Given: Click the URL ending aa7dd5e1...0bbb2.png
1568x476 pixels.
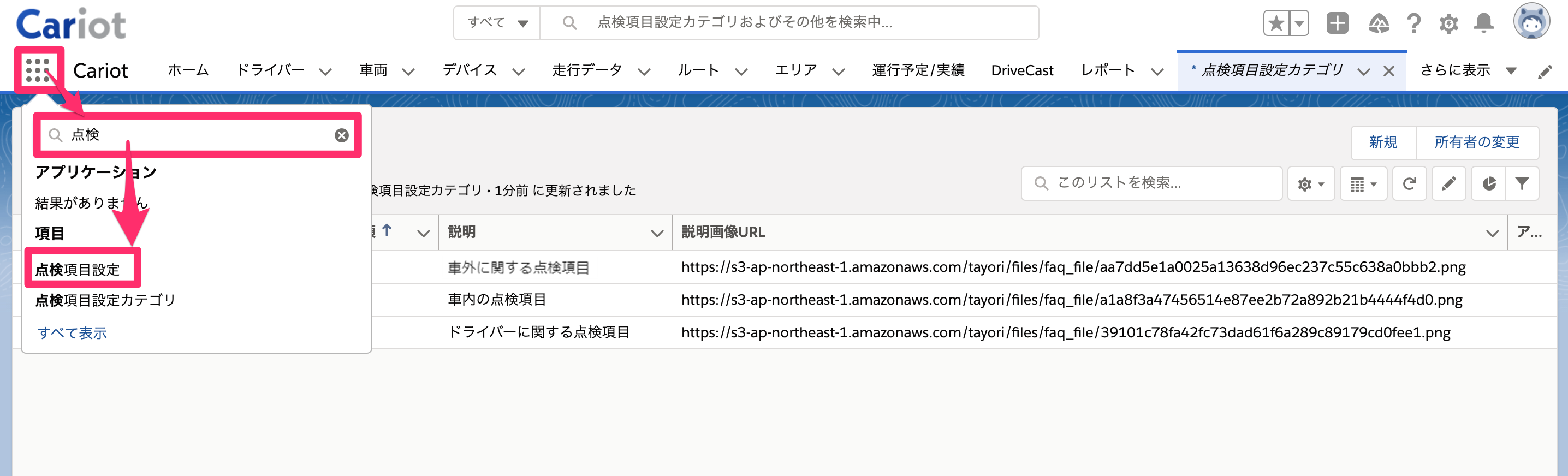Looking at the screenshot, I should [x=1073, y=267].
